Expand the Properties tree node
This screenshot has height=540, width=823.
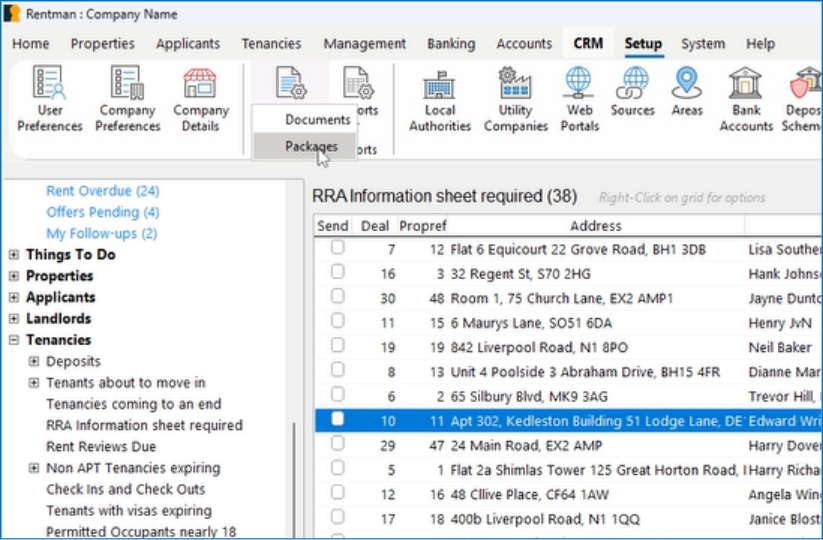(x=14, y=276)
